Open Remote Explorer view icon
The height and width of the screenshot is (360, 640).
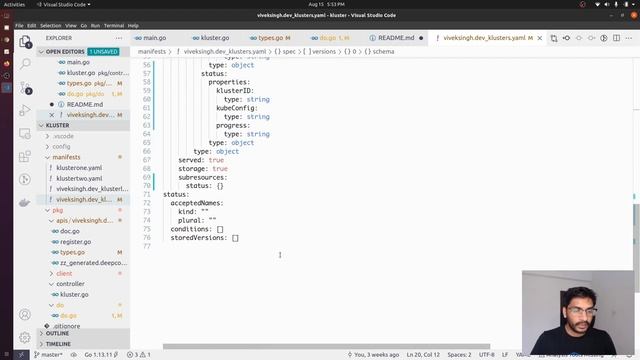(25, 133)
